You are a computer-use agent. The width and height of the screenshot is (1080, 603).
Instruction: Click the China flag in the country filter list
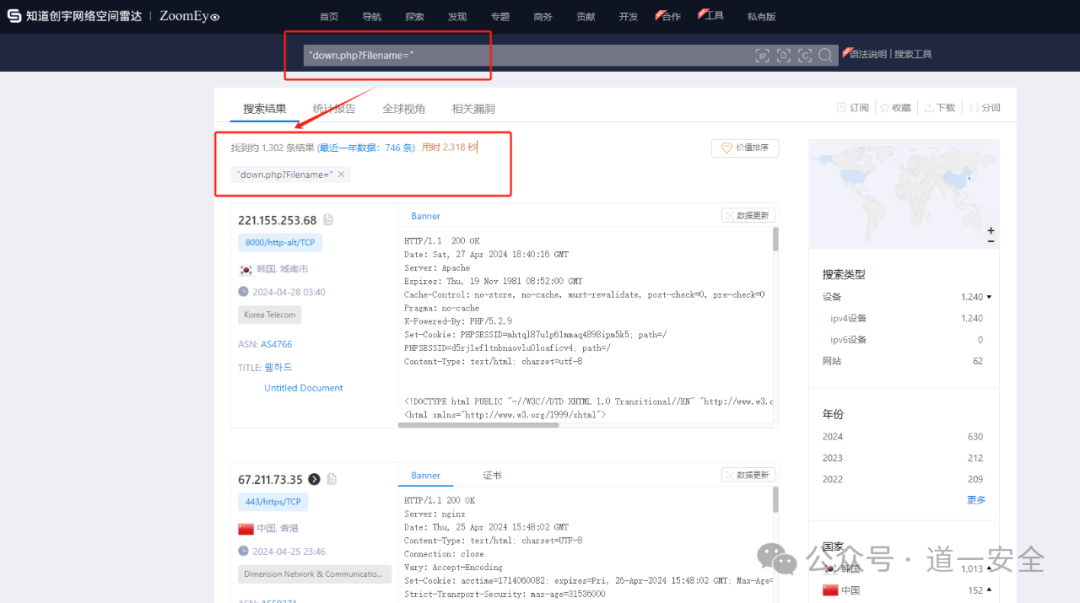[830, 591]
